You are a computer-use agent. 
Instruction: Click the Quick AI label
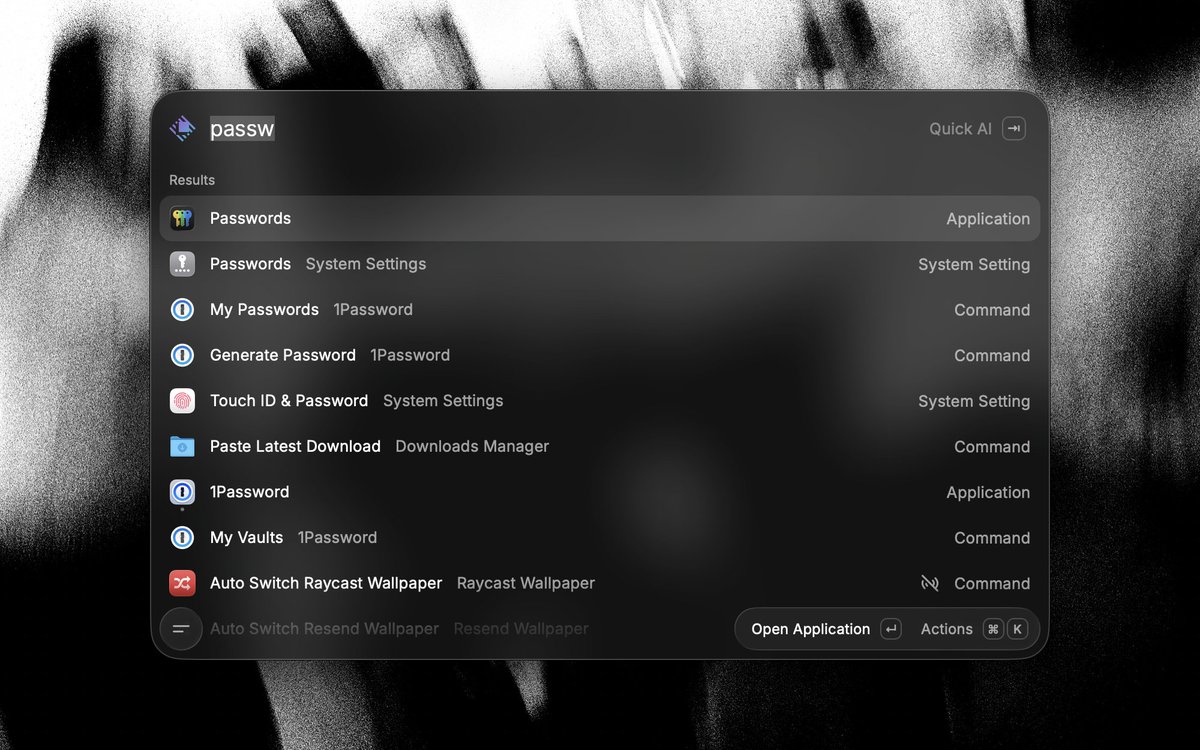tap(960, 128)
